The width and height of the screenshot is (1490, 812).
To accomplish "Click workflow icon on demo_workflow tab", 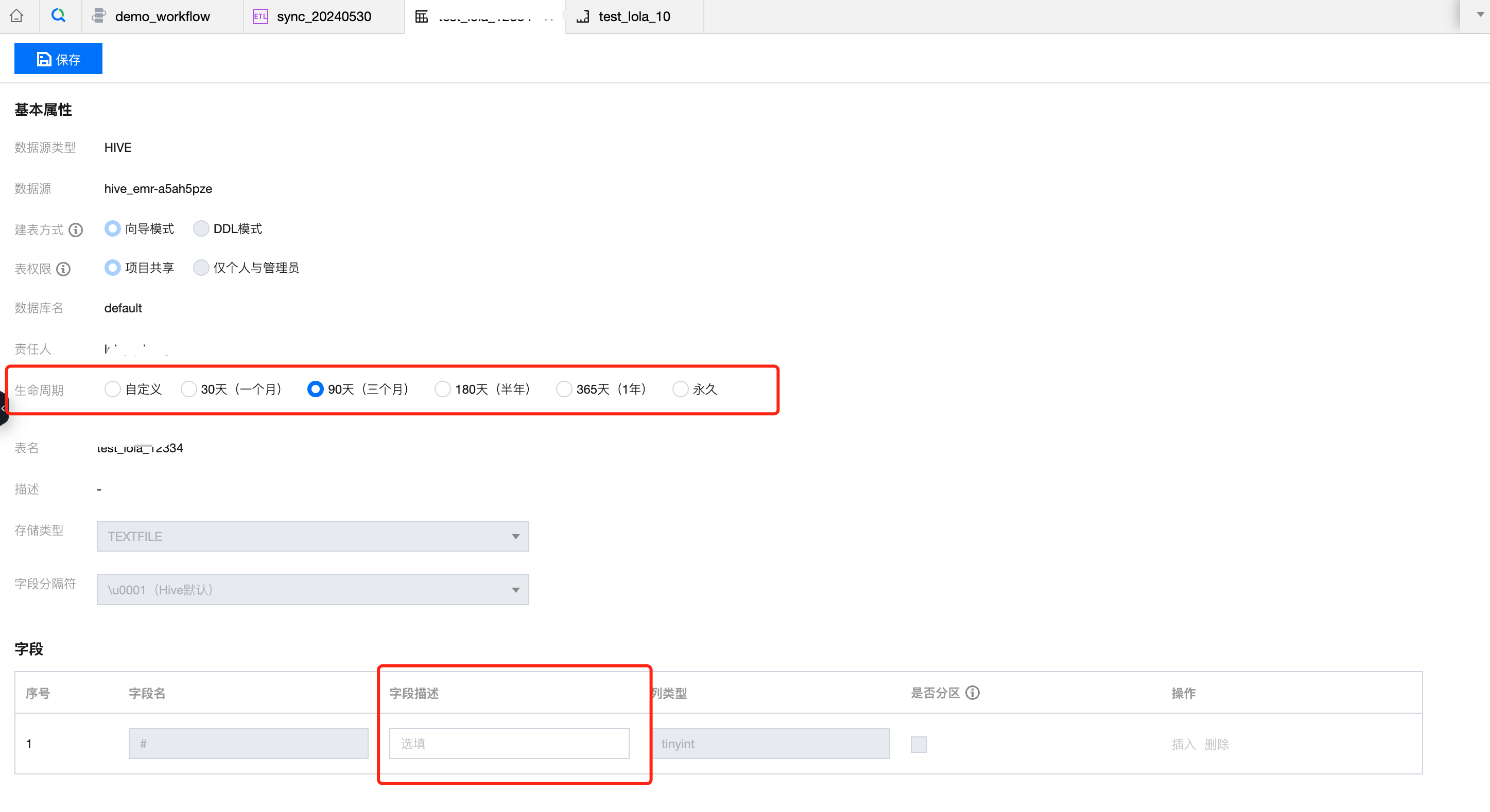I will pos(99,16).
